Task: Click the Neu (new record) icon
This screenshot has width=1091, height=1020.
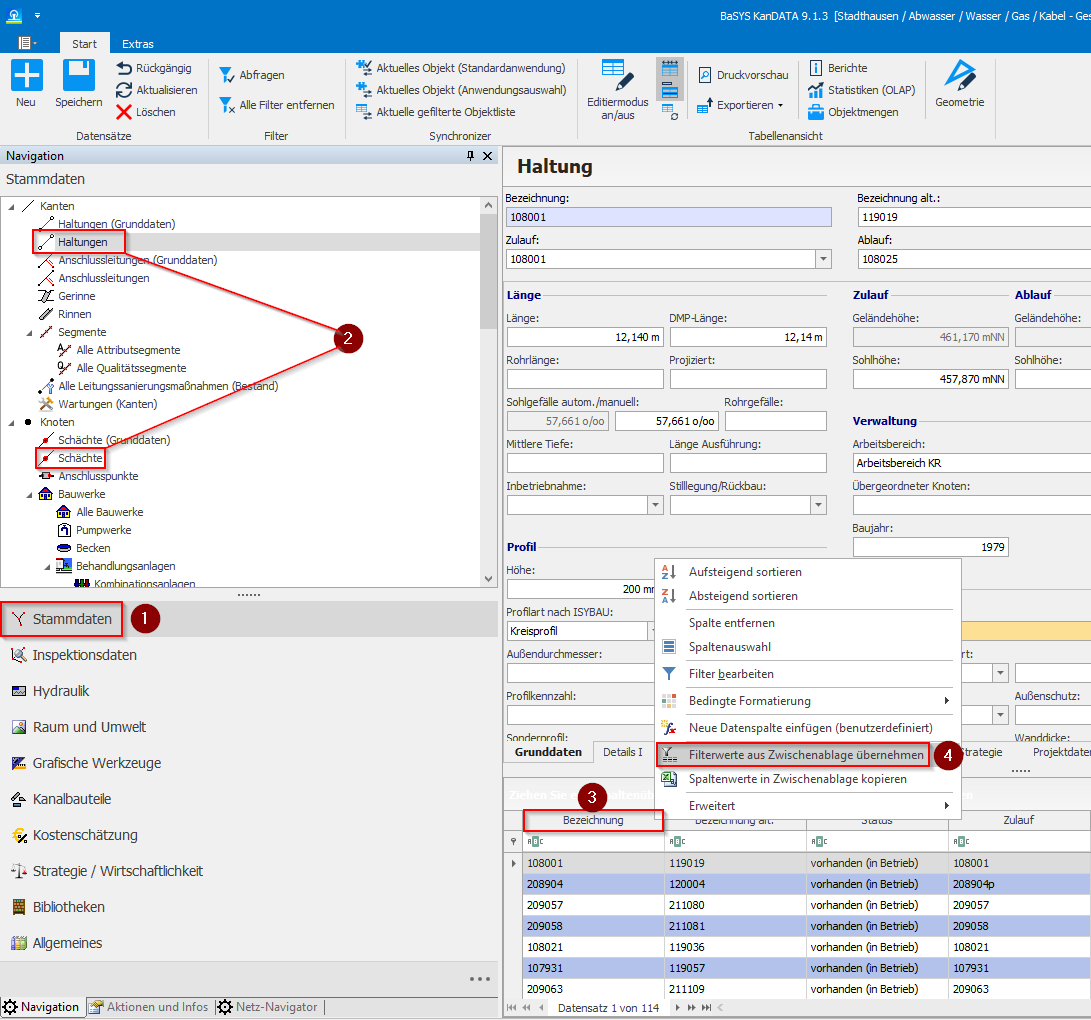Action: (x=26, y=77)
